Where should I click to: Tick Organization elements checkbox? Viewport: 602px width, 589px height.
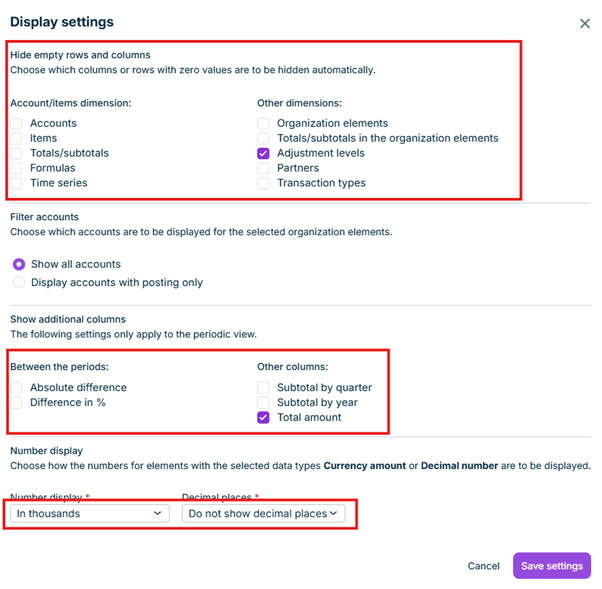tap(263, 123)
